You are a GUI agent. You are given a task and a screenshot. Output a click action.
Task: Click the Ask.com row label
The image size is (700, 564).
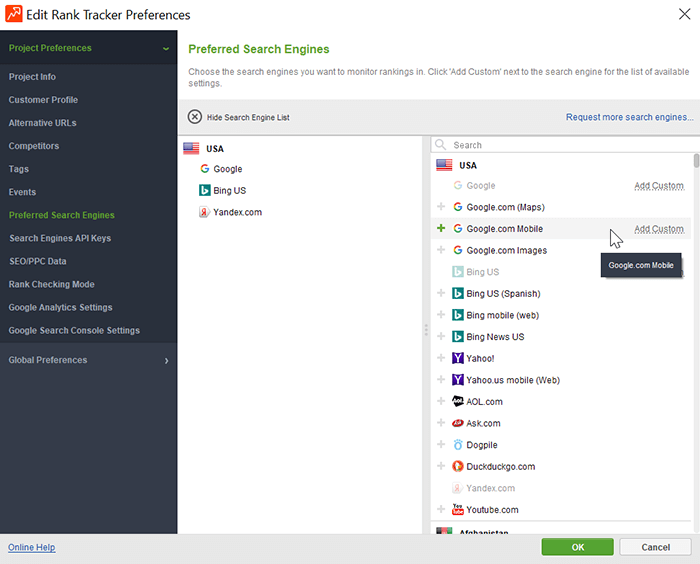click(483, 423)
